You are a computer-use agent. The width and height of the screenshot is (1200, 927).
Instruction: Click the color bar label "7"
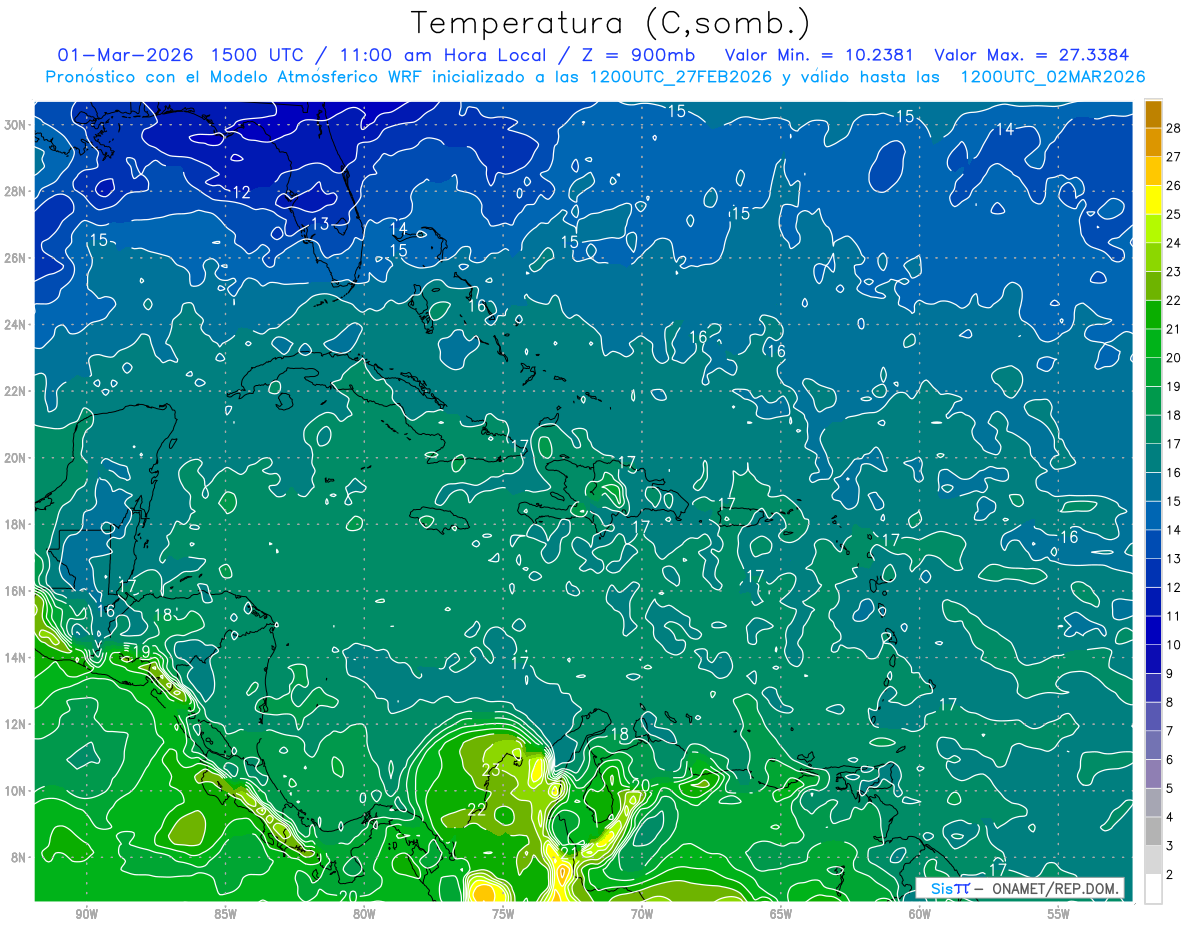(x=1170, y=731)
